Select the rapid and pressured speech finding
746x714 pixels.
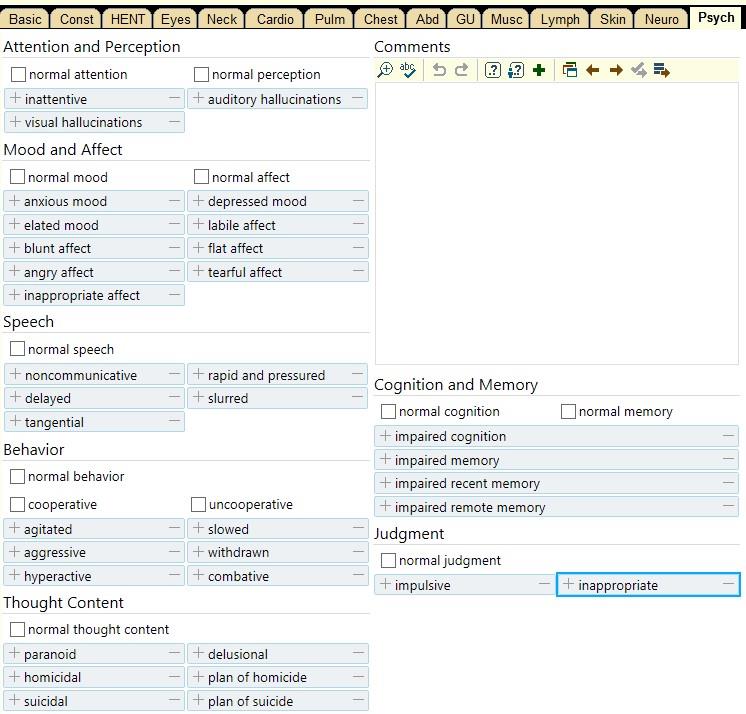click(x=266, y=375)
